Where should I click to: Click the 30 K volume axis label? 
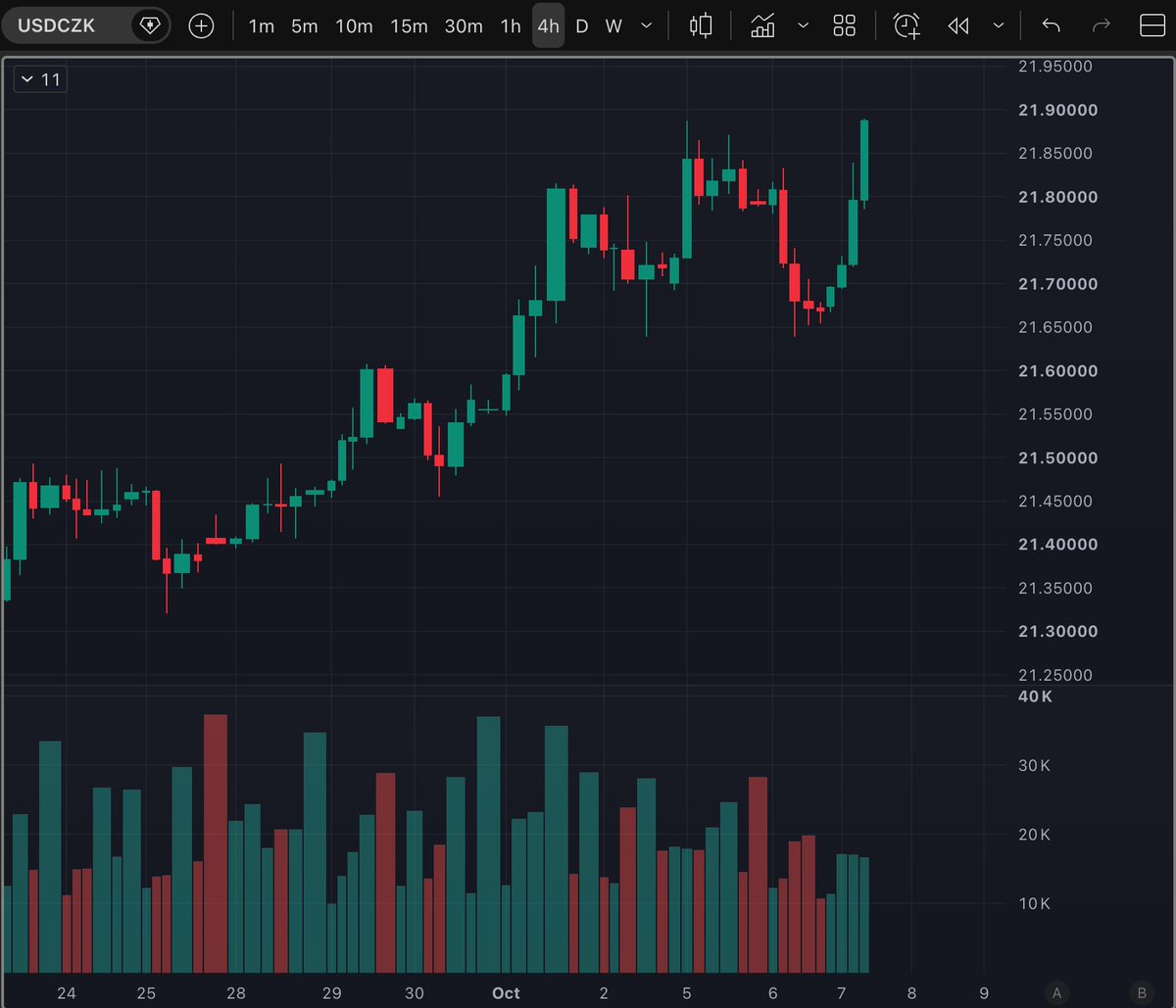pos(1034,766)
